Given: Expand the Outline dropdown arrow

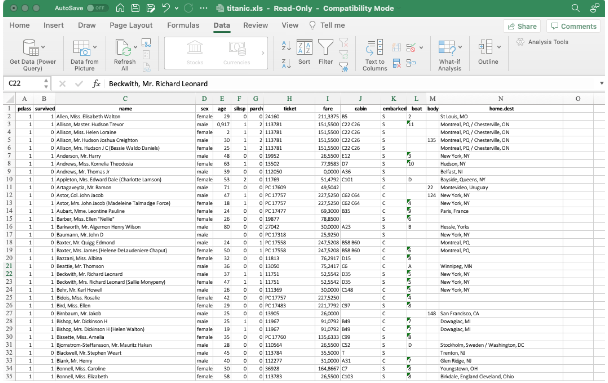Looking at the screenshot, I should (x=499, y=47).
